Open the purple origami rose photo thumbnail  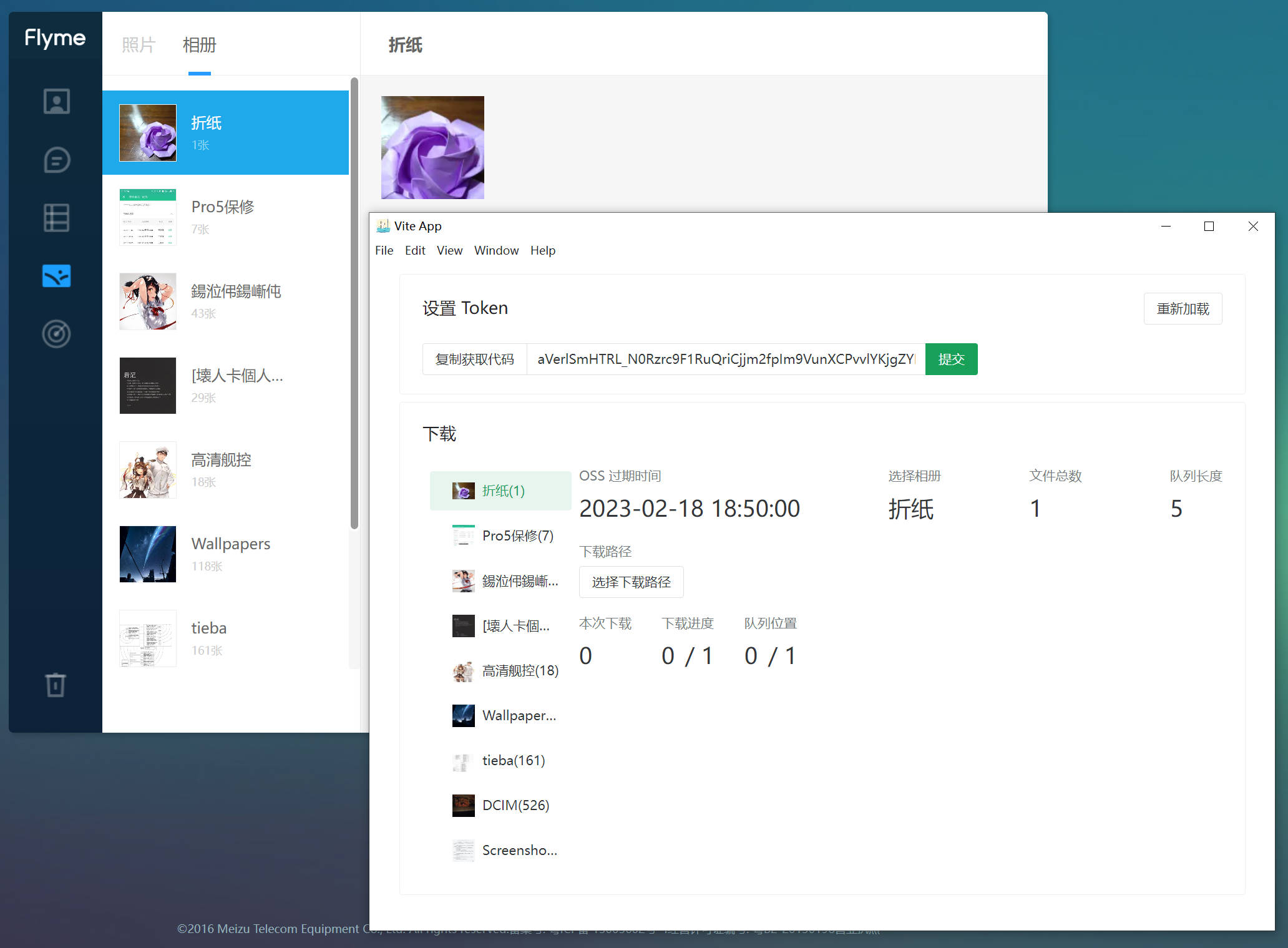(432, 147)
